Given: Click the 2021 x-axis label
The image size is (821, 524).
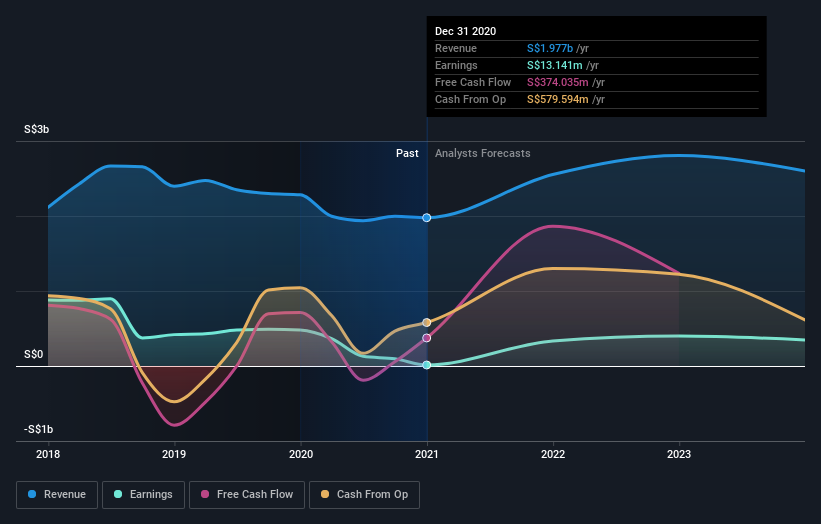Looking at the screenshot, I should (x=427, y=454).
